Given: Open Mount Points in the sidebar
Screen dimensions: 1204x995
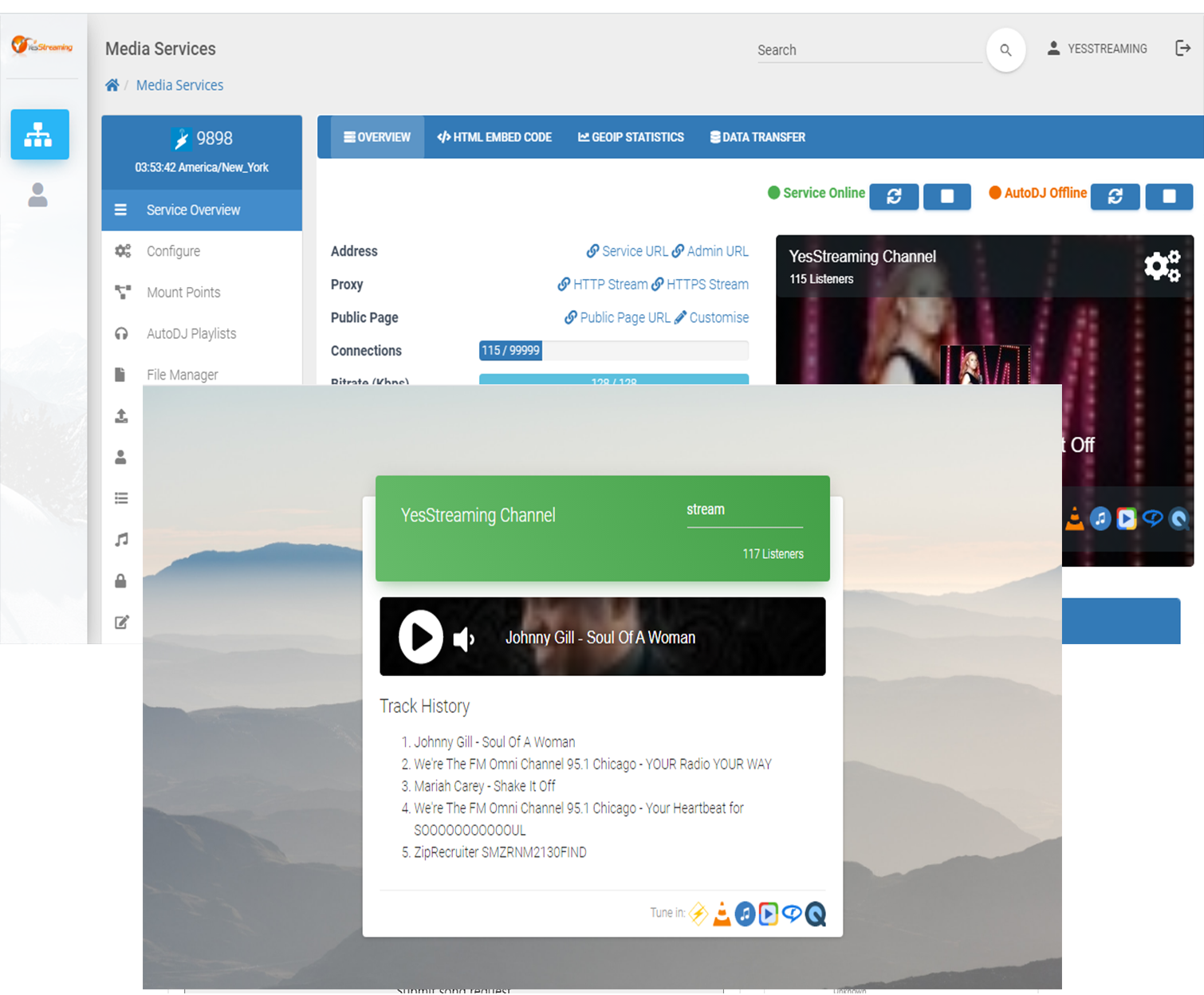Looking at the screenshot, I should (202, 293).
